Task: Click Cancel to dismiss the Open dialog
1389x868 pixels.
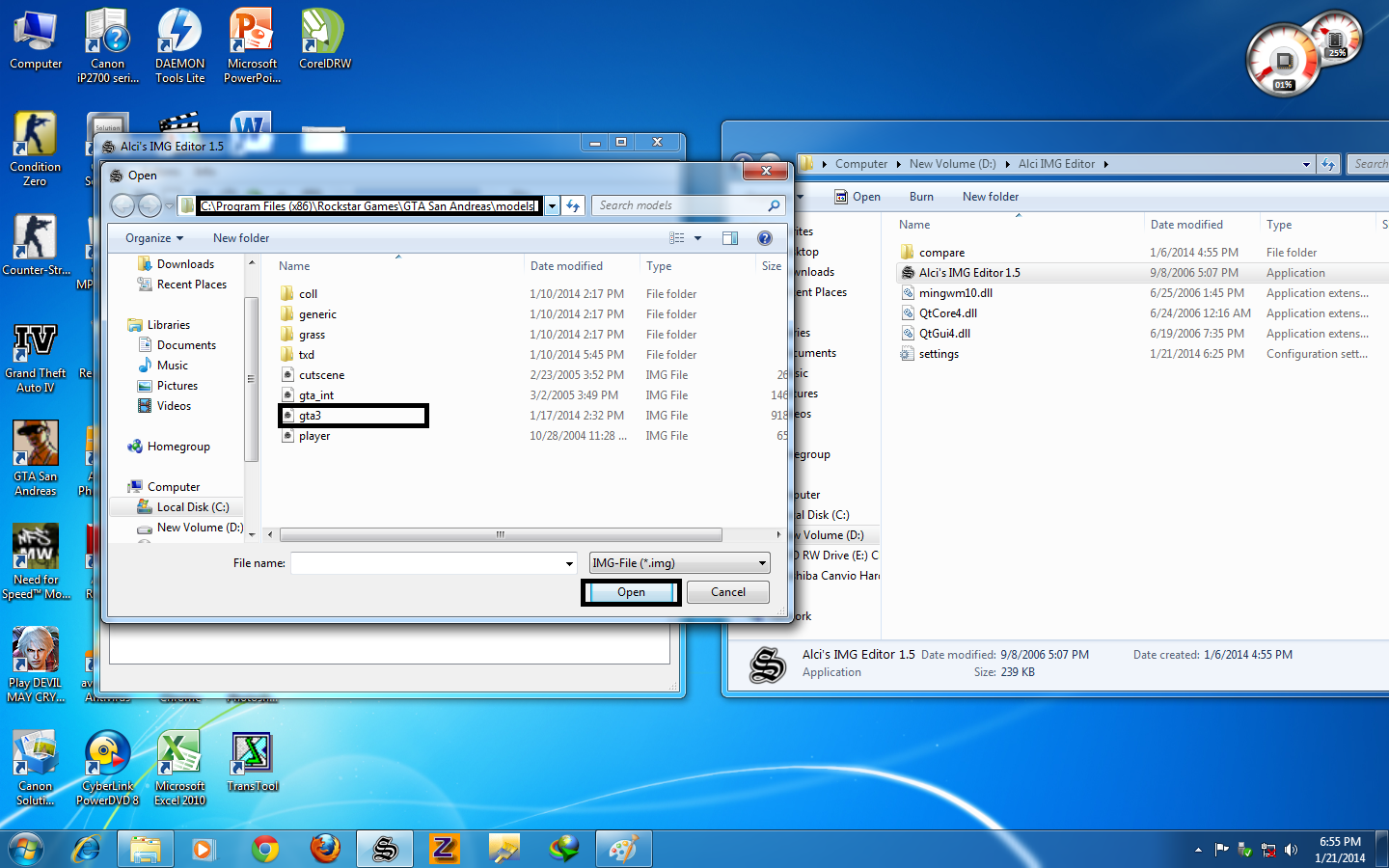Action: pyautogui.click(x=727, y=591)
